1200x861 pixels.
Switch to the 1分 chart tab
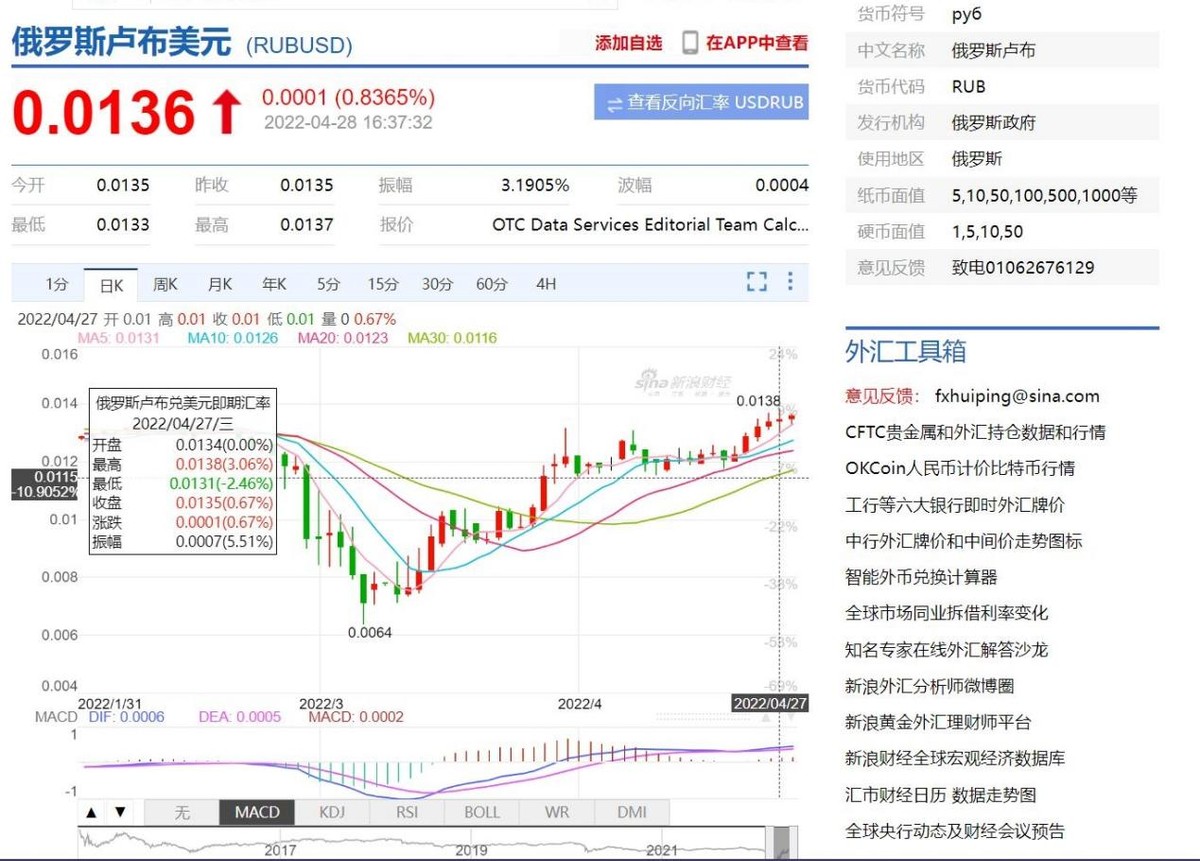tap(57, 284)
